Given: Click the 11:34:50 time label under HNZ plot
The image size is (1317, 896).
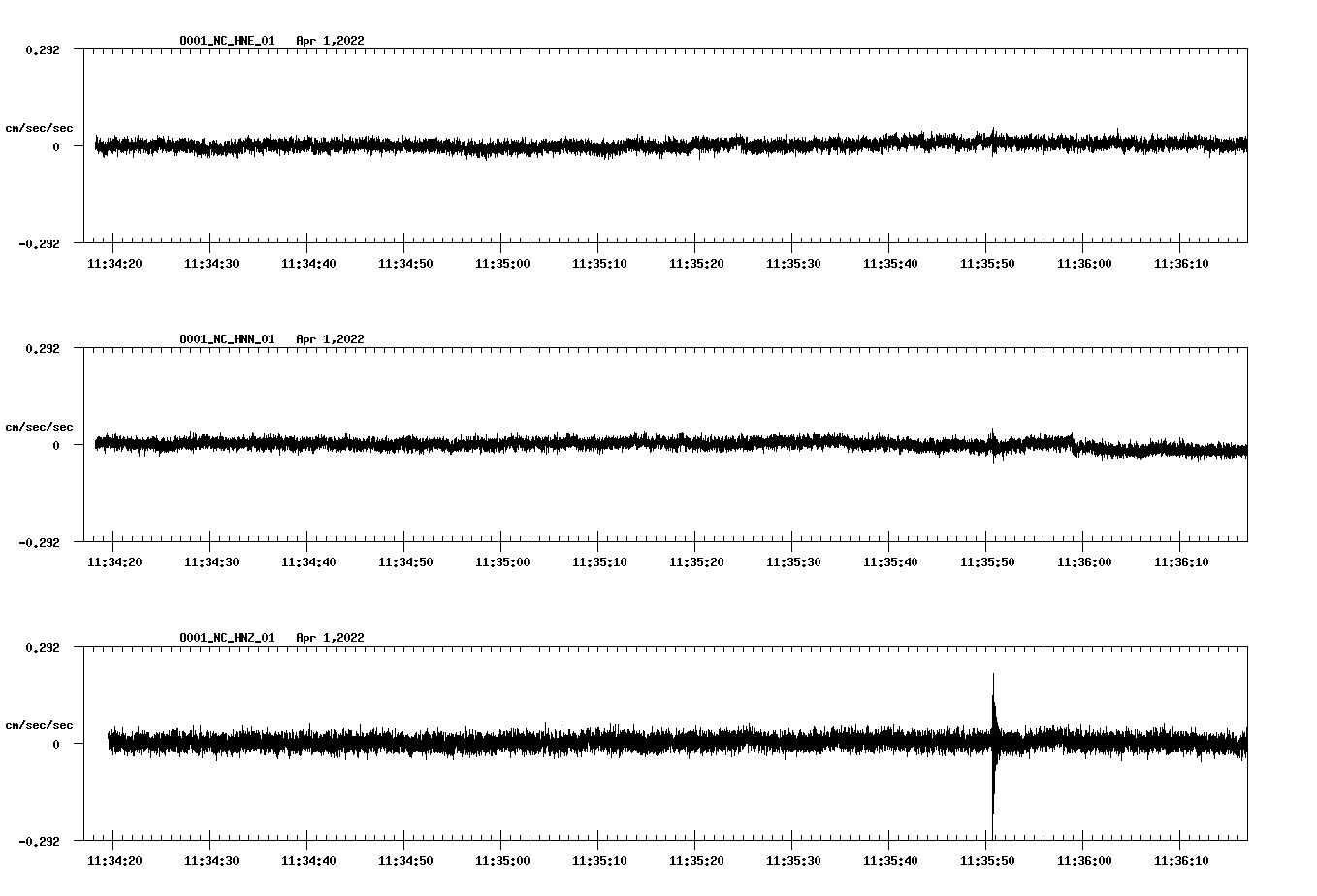Looking at the screenshot, I should (405, 861).
